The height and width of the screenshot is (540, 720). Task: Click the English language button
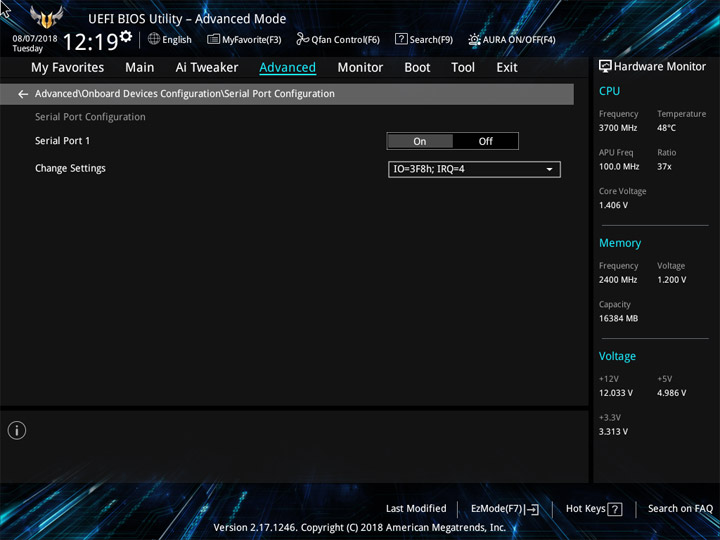pos(170,39)
